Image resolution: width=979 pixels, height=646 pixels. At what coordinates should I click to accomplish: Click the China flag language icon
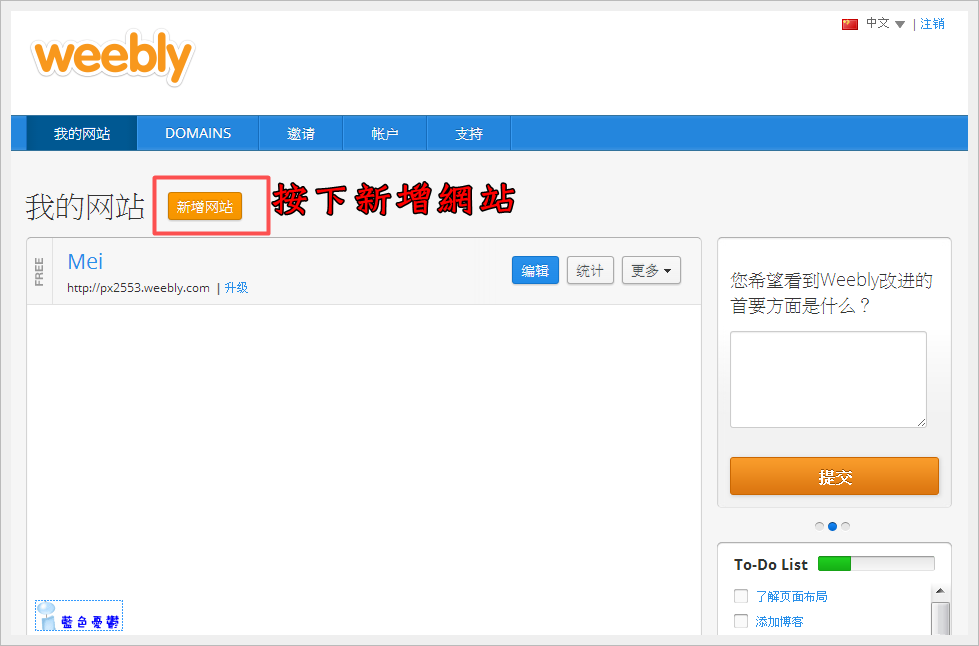tap(850, 24)
